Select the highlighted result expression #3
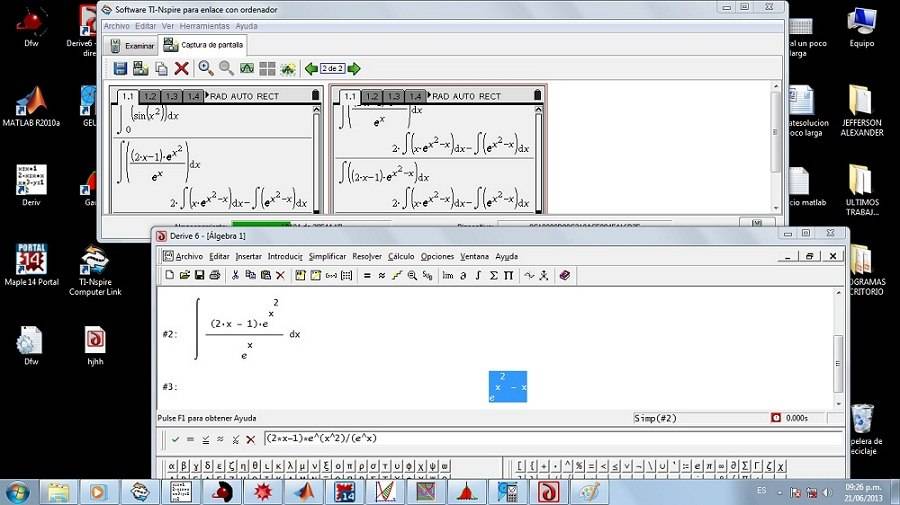This screenshot has width=900, height=505. click(507, 387)
